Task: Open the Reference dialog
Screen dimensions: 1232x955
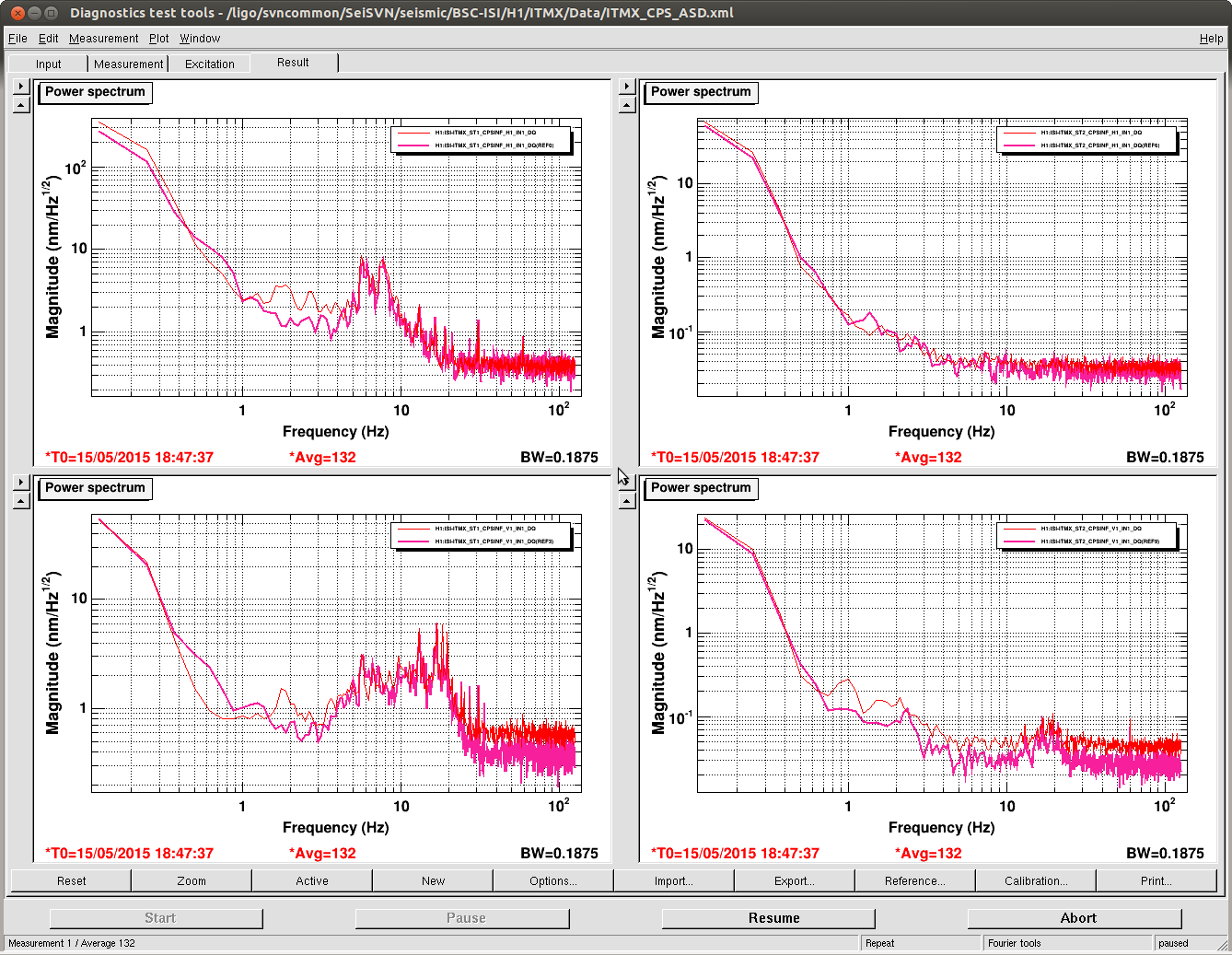Action: 915,880
